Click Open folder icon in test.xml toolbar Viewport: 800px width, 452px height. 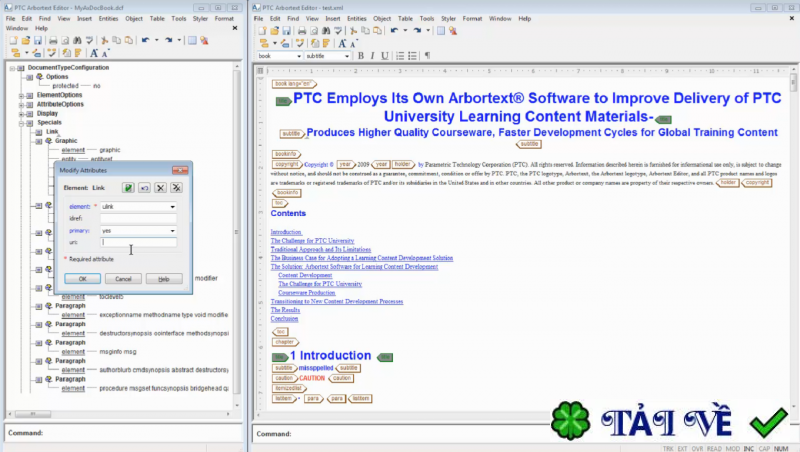point(274,31)
